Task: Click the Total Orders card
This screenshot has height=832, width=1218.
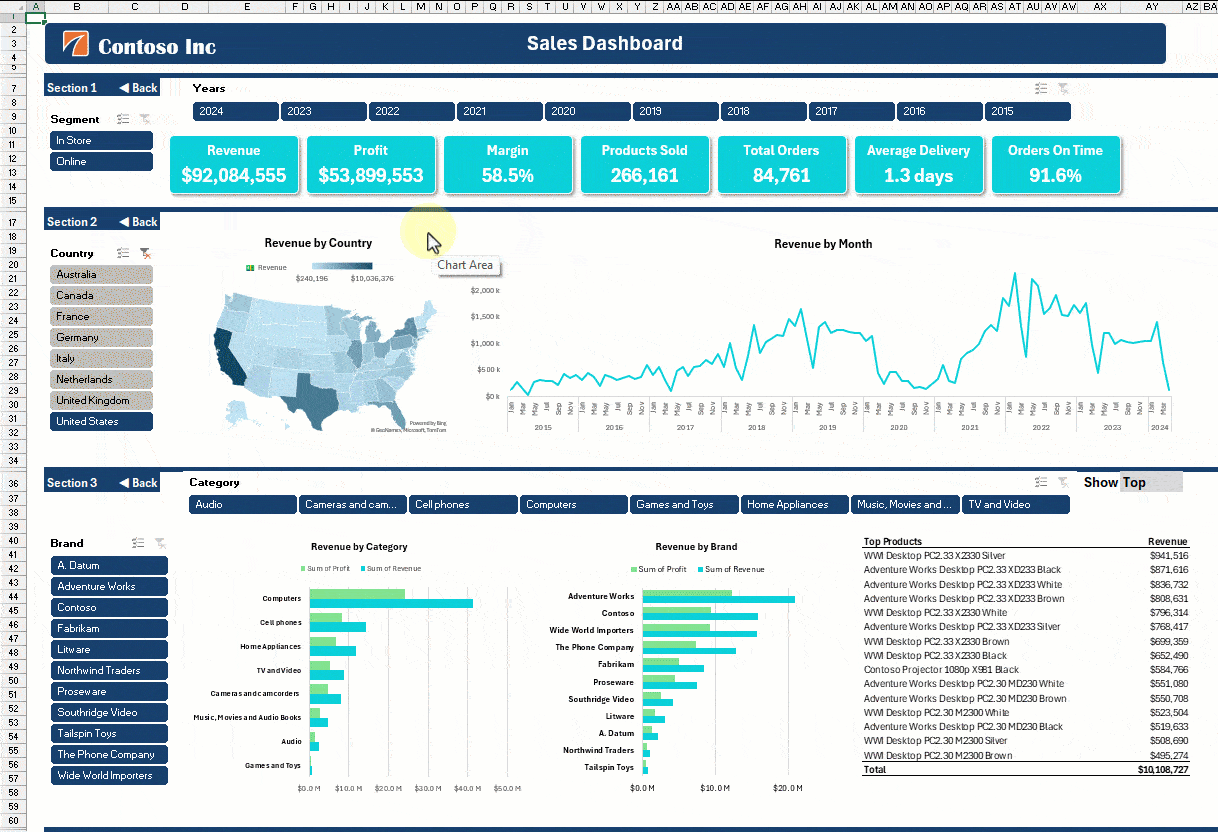Action: [x=782, y=165]
